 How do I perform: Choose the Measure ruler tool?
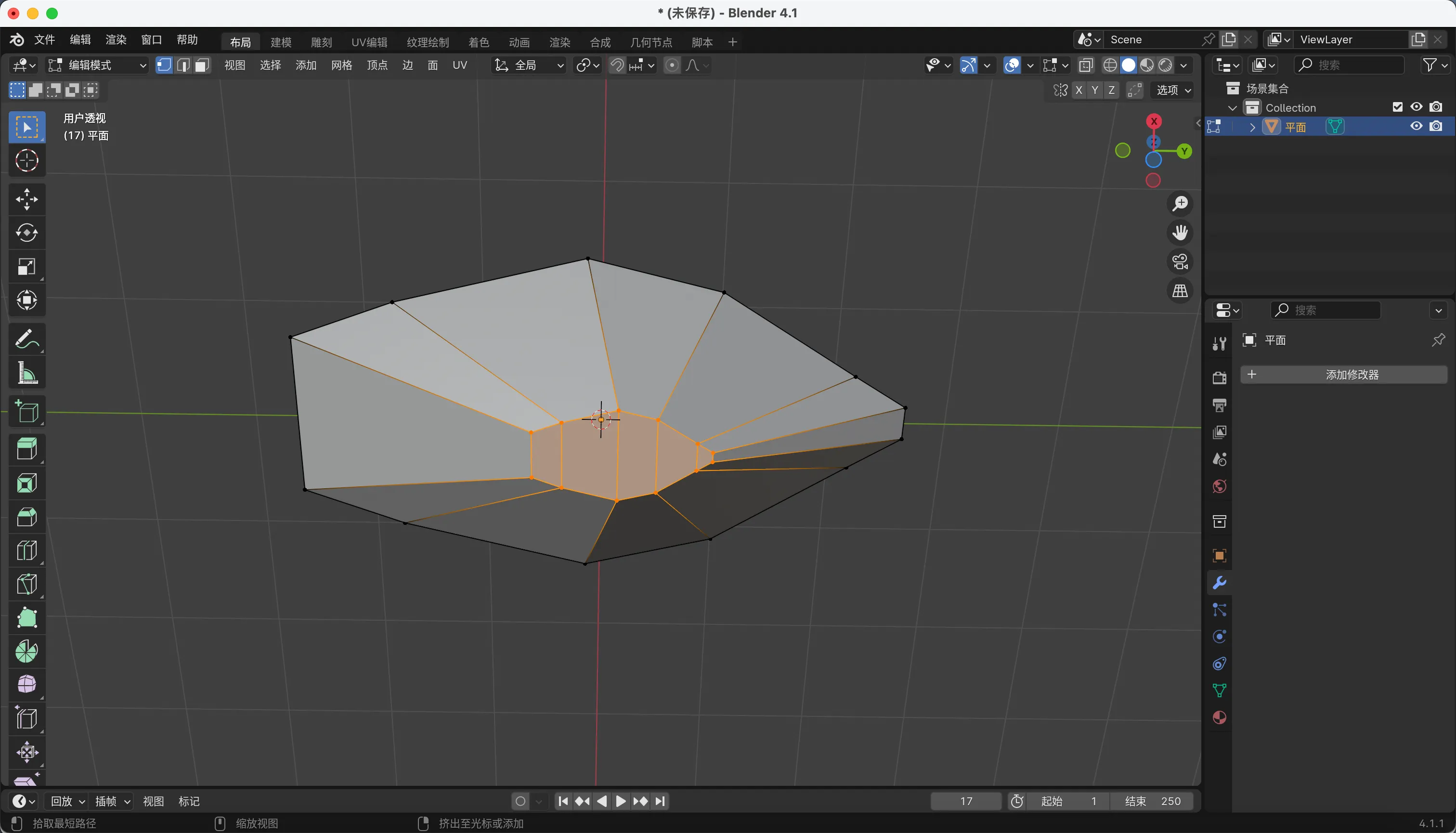[26, 373]
